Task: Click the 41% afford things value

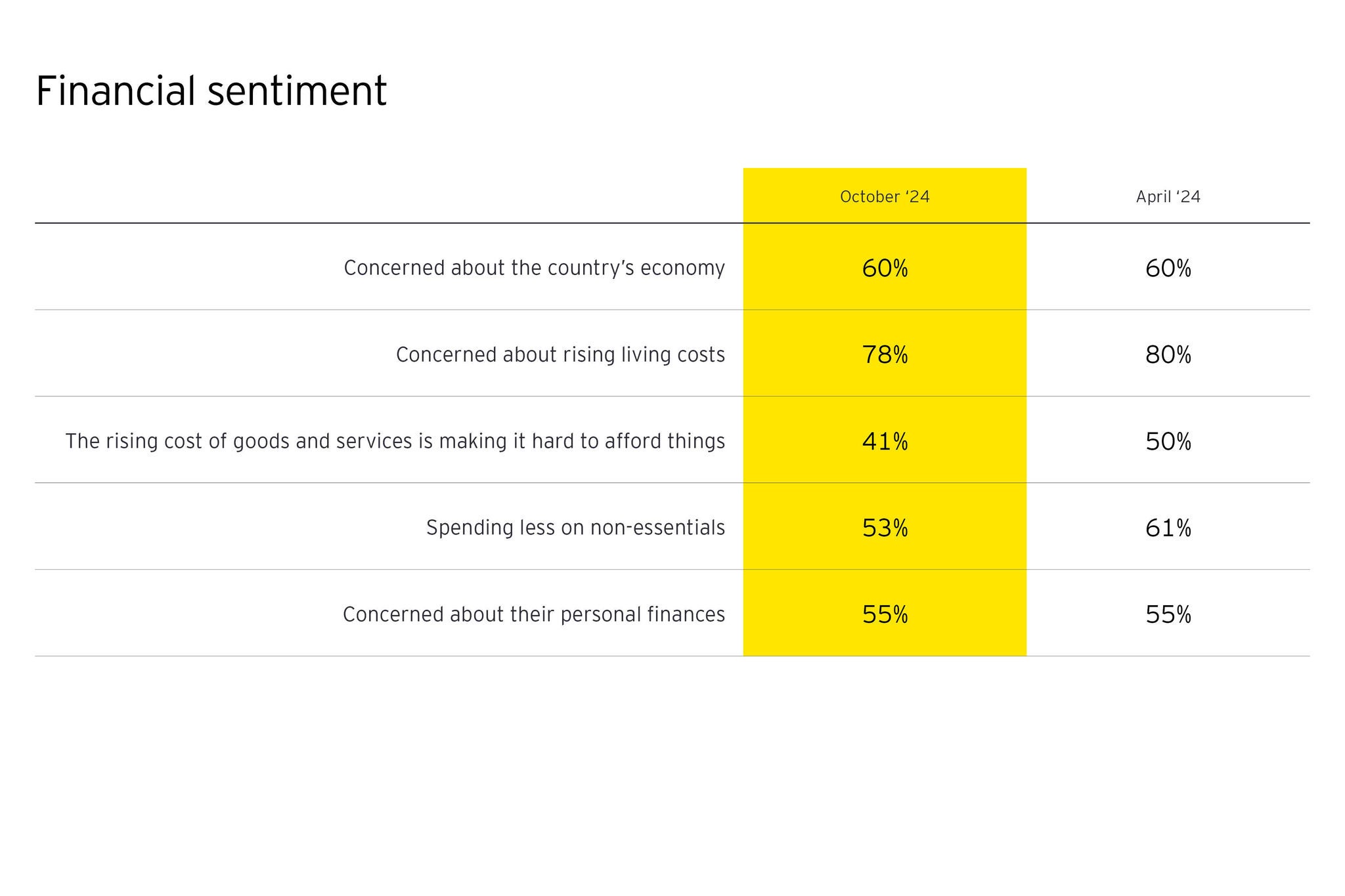Action: (x=885, y=441)
